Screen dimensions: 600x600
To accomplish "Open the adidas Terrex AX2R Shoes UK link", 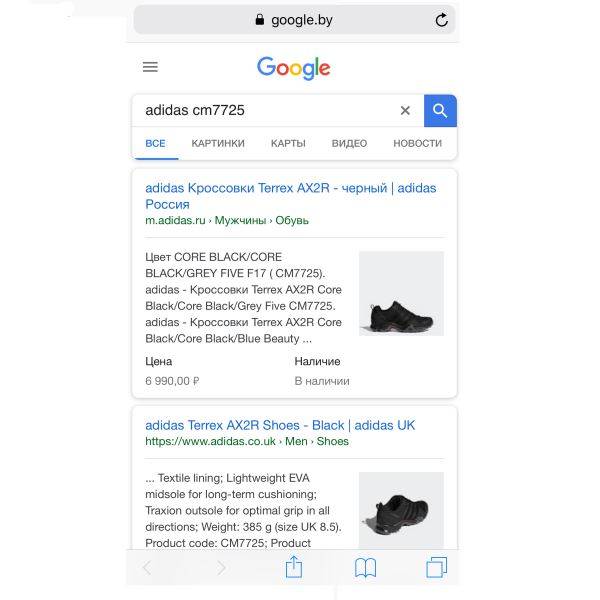I will click(x=280, y=425).
